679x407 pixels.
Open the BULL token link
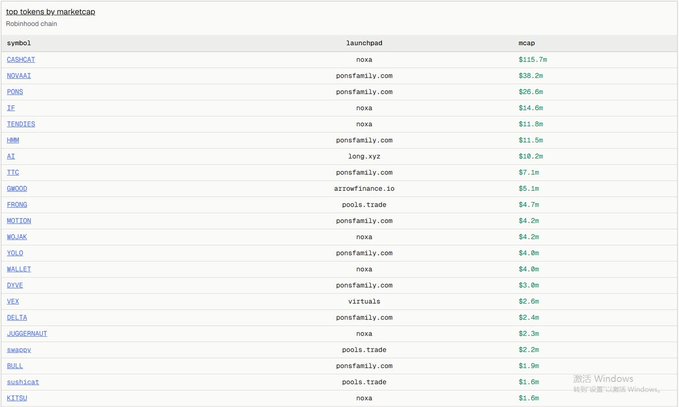click(x=15, y=366)
